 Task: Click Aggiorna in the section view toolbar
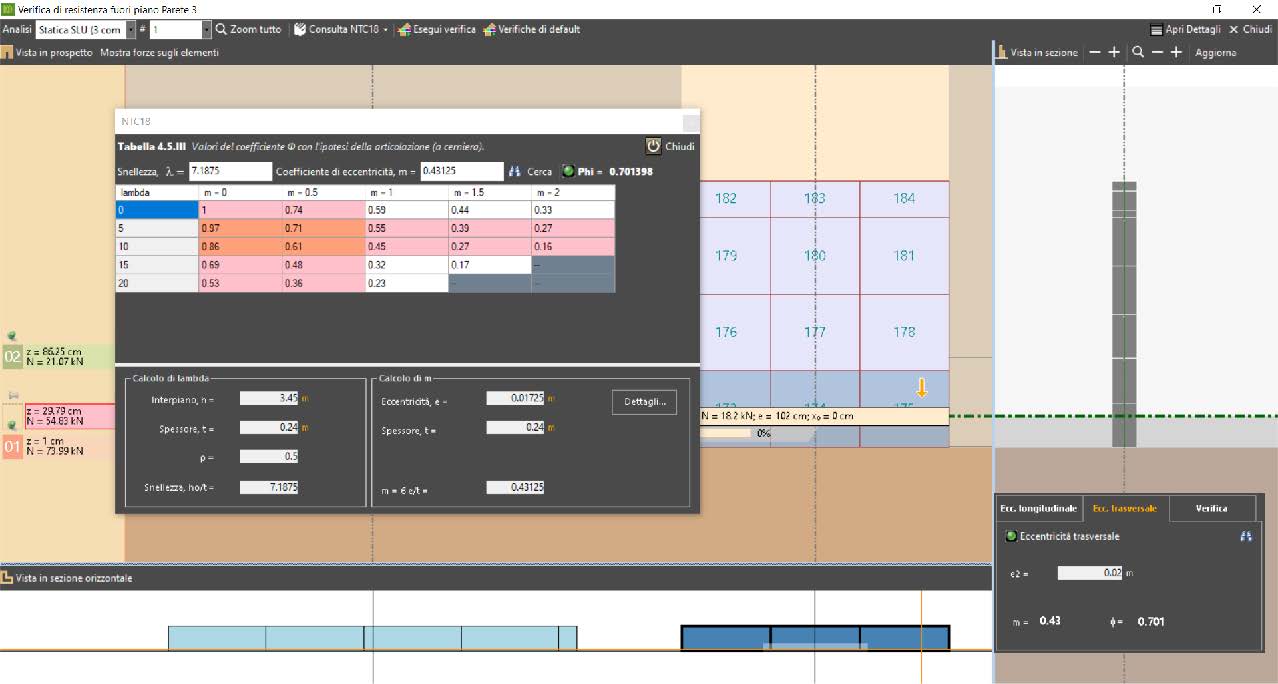click(x=1216, y=52)
